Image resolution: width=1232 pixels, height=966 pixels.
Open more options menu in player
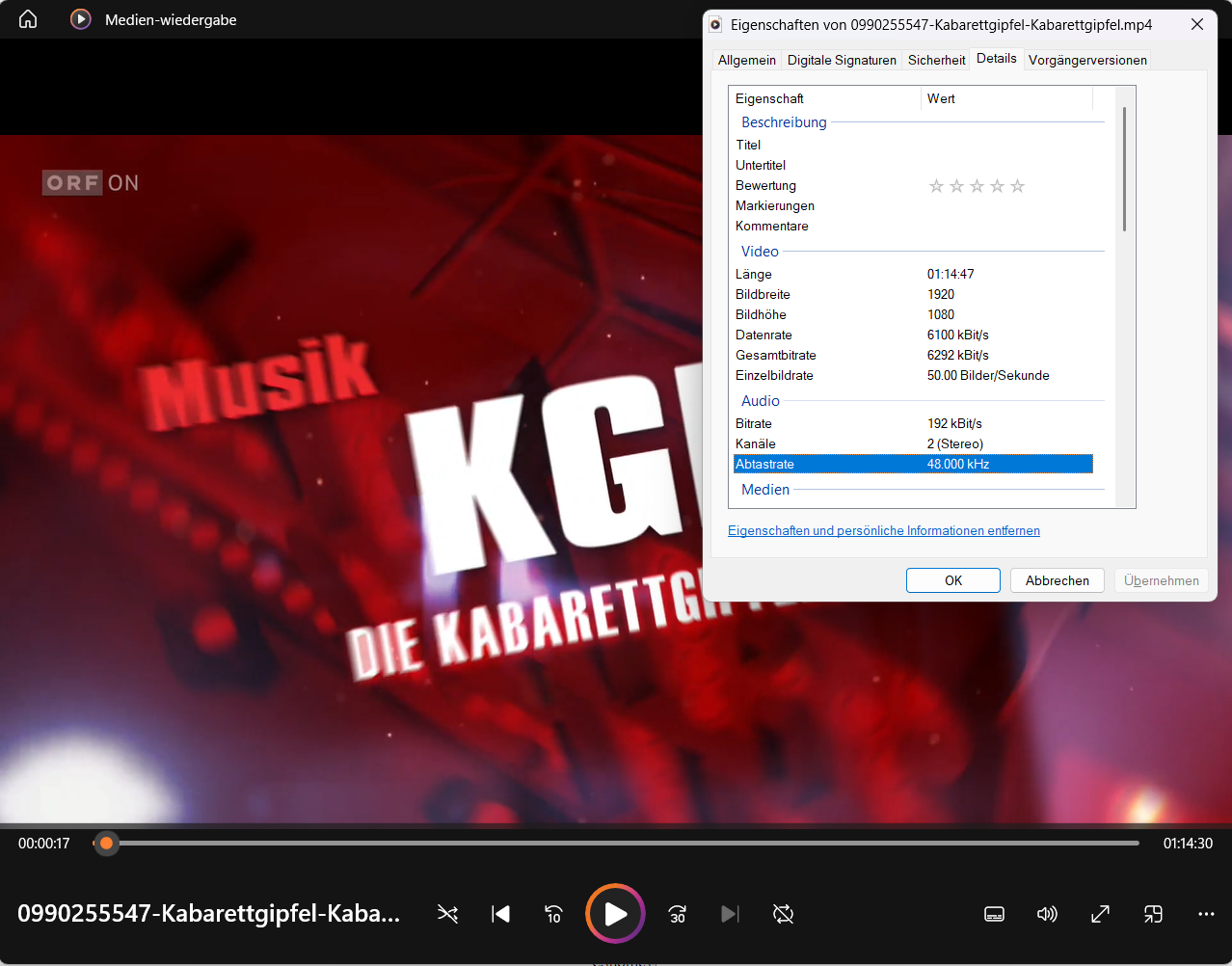[1206, 914]
